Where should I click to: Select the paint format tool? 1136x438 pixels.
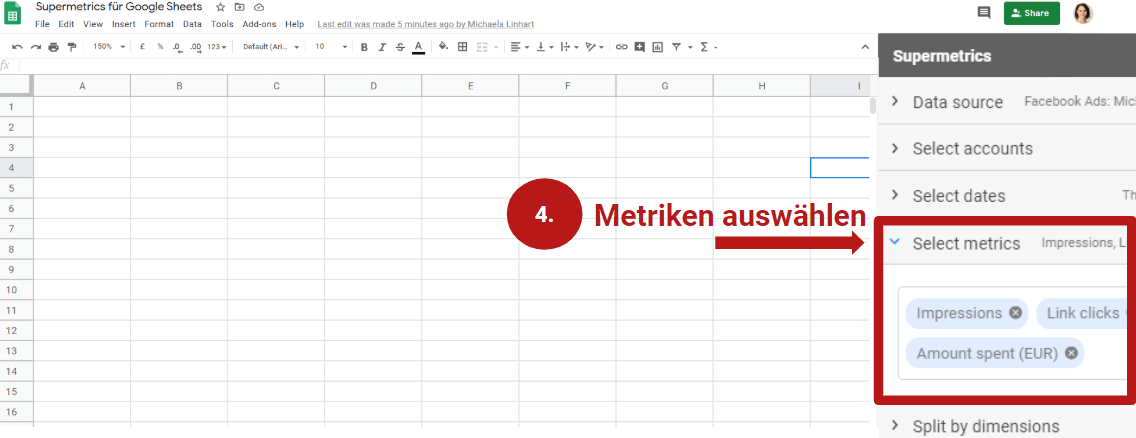pos(72,47)
